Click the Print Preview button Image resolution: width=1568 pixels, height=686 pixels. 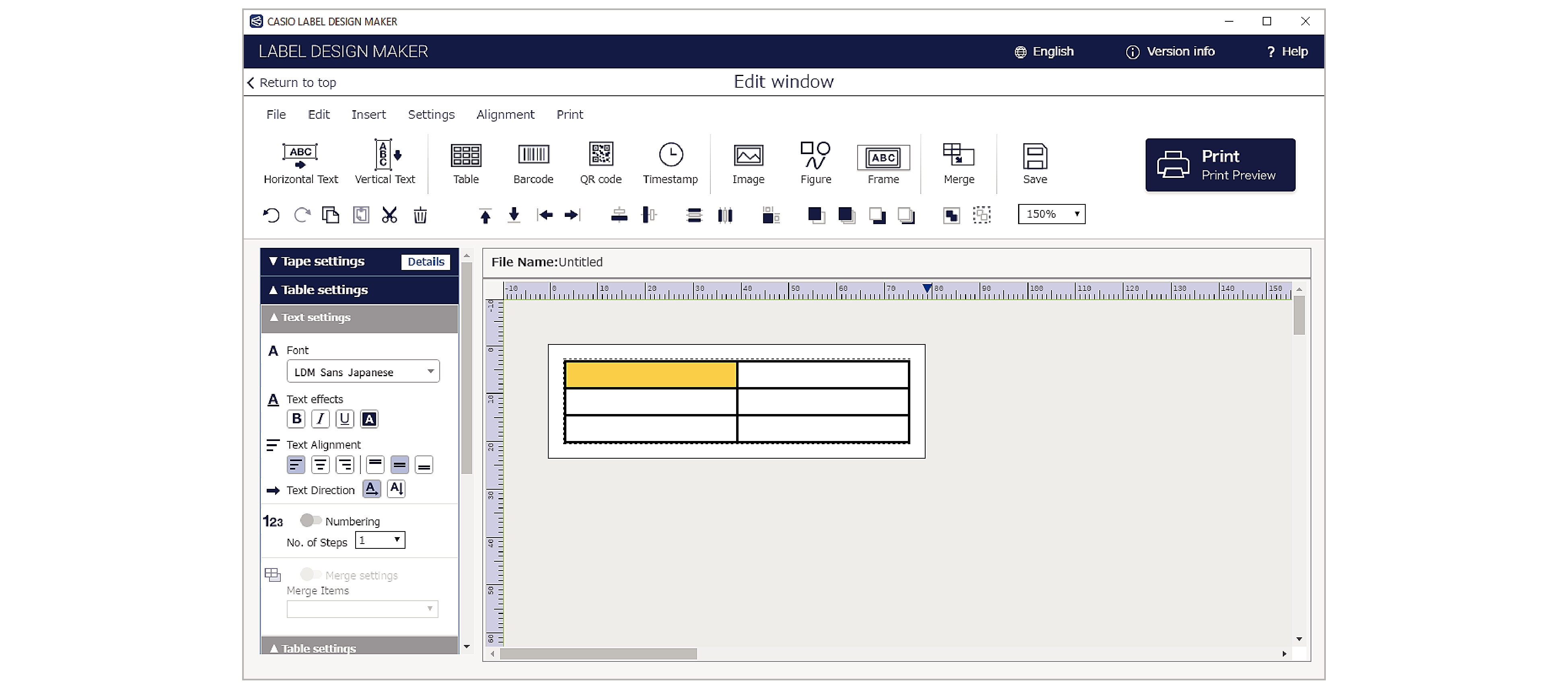1220,165
